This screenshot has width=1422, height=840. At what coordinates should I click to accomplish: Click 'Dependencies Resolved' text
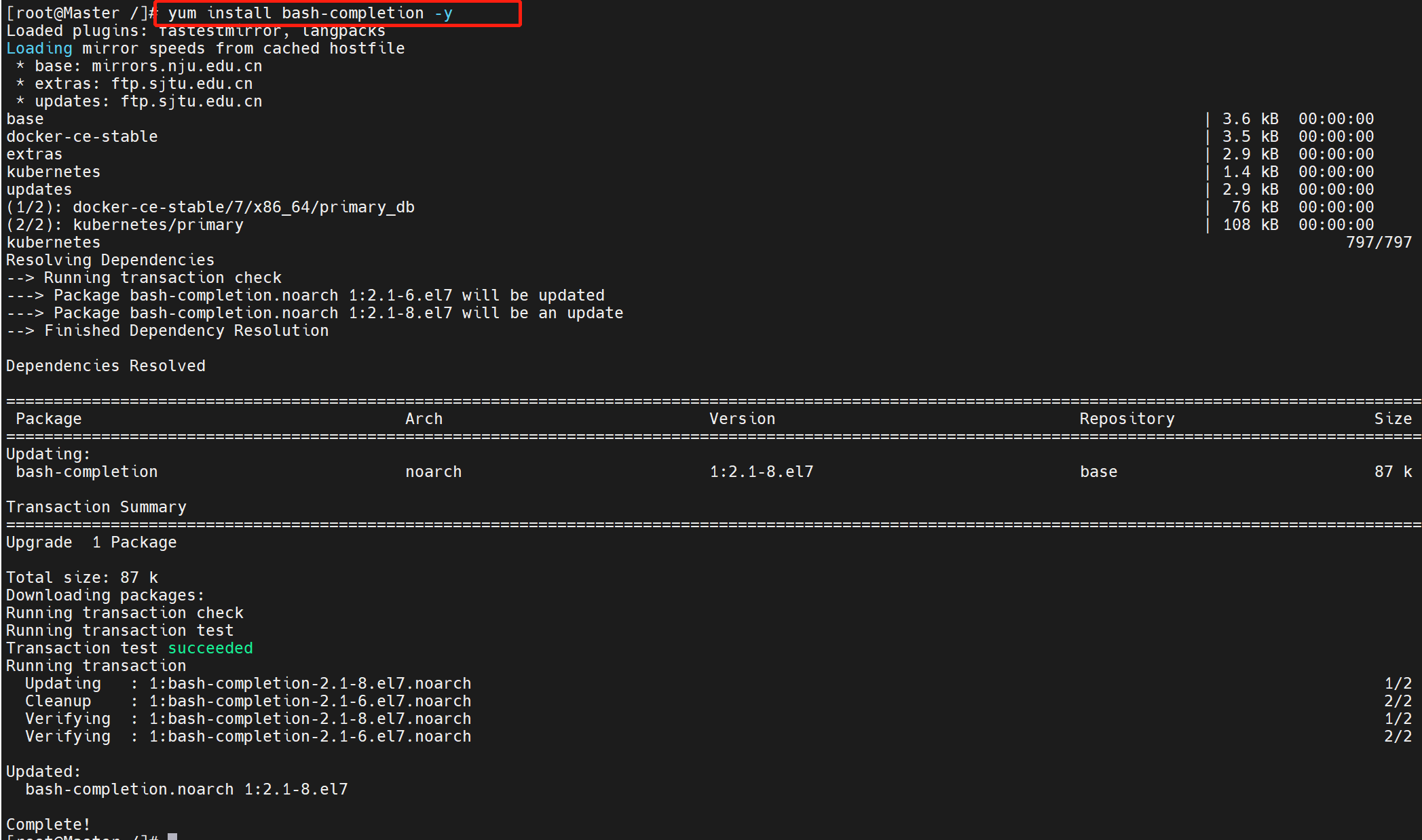pyautogui.click(x=105, y=366)
